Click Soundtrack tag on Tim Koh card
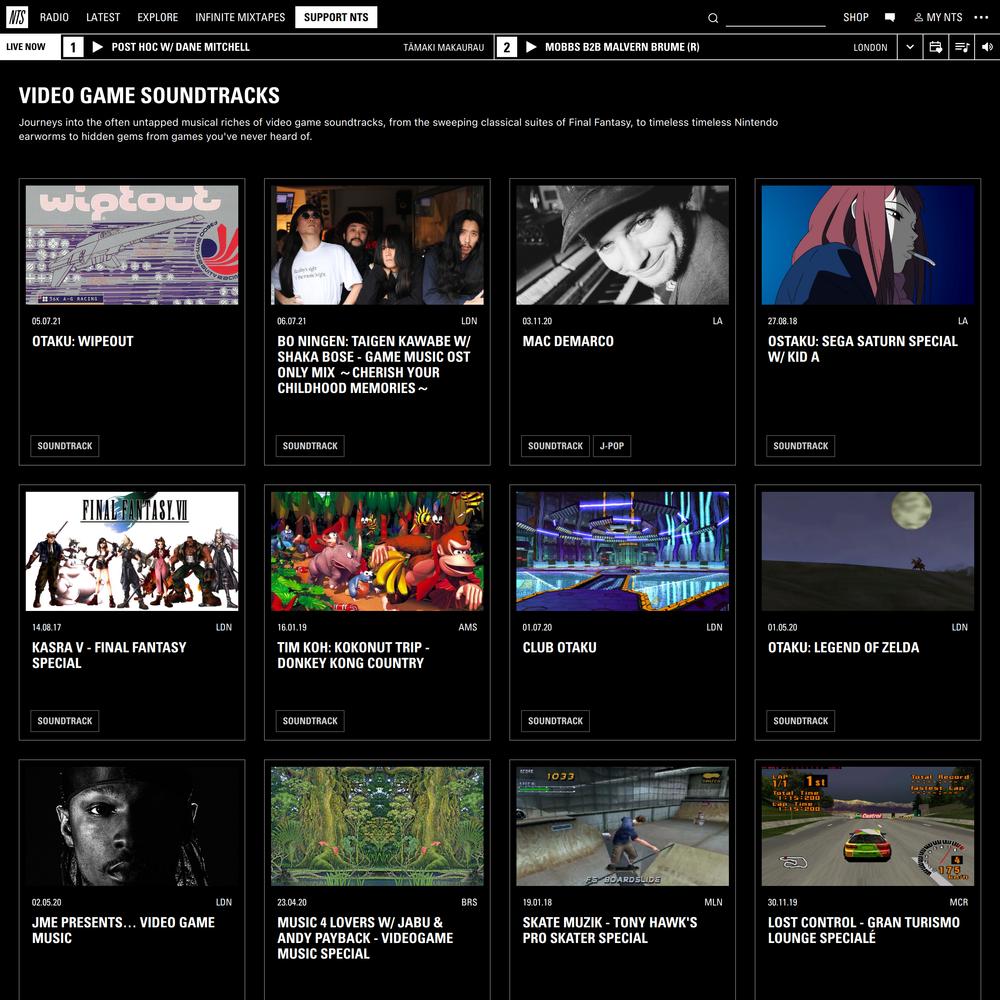Viewport: 1000px width, 1000px height. point(310,721)
